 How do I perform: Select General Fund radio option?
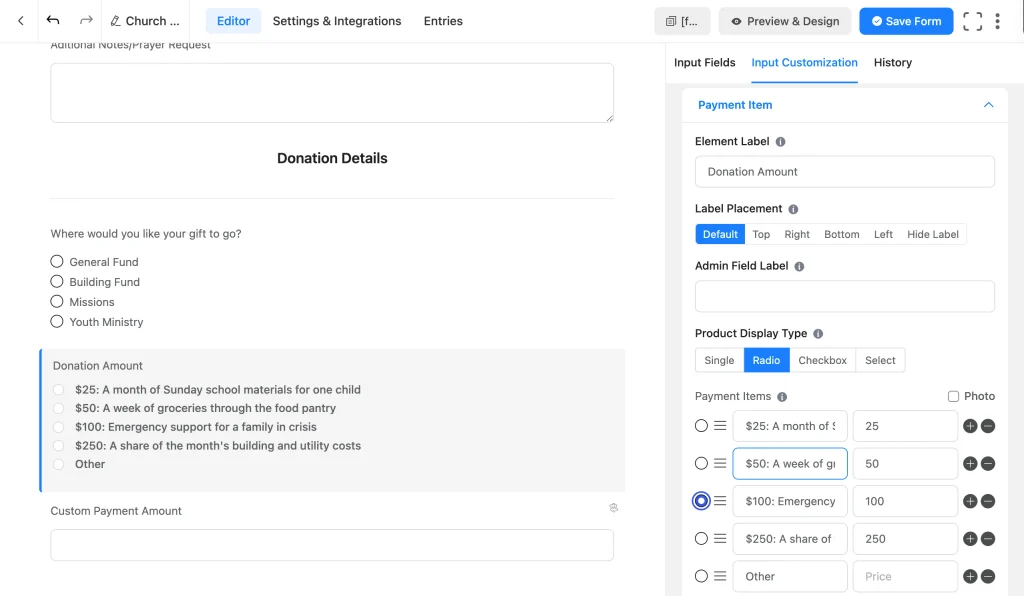click(57, 261)
